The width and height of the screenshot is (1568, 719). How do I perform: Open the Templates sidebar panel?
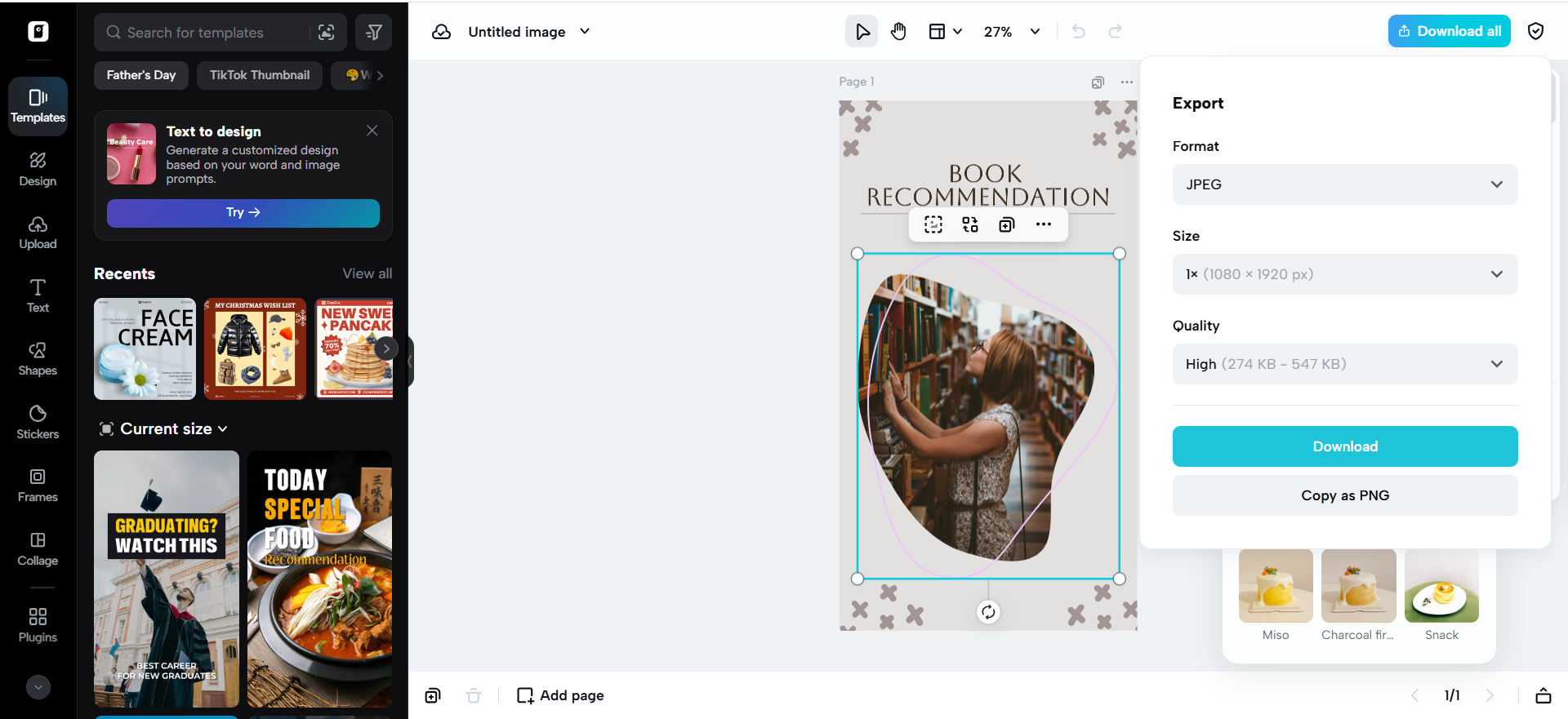38,106
